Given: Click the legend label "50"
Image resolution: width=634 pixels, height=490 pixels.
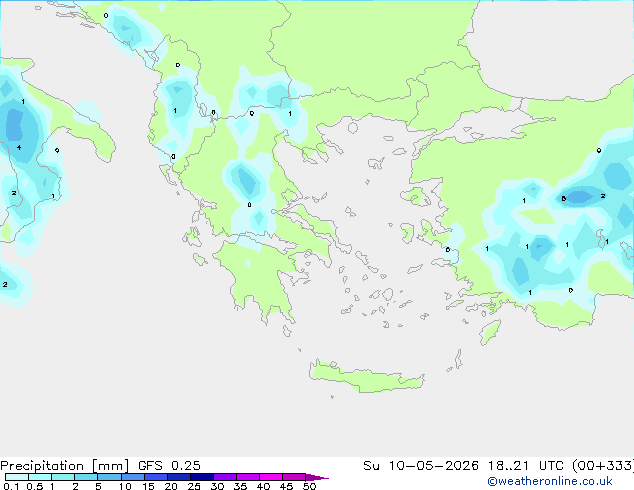Looking at the screenshot, I should [310, 486].
